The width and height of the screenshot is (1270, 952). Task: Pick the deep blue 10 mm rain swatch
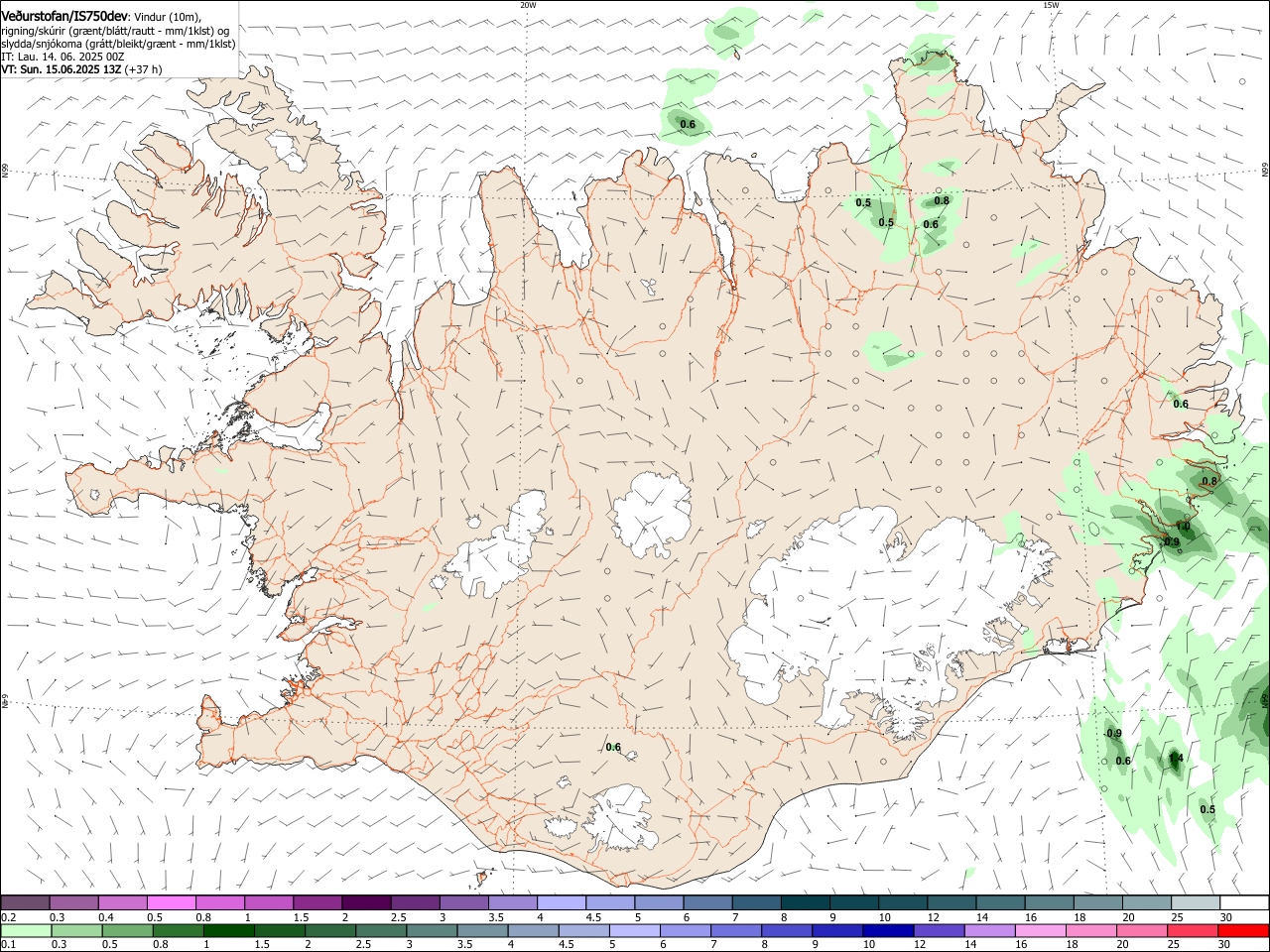click(886, 930)
